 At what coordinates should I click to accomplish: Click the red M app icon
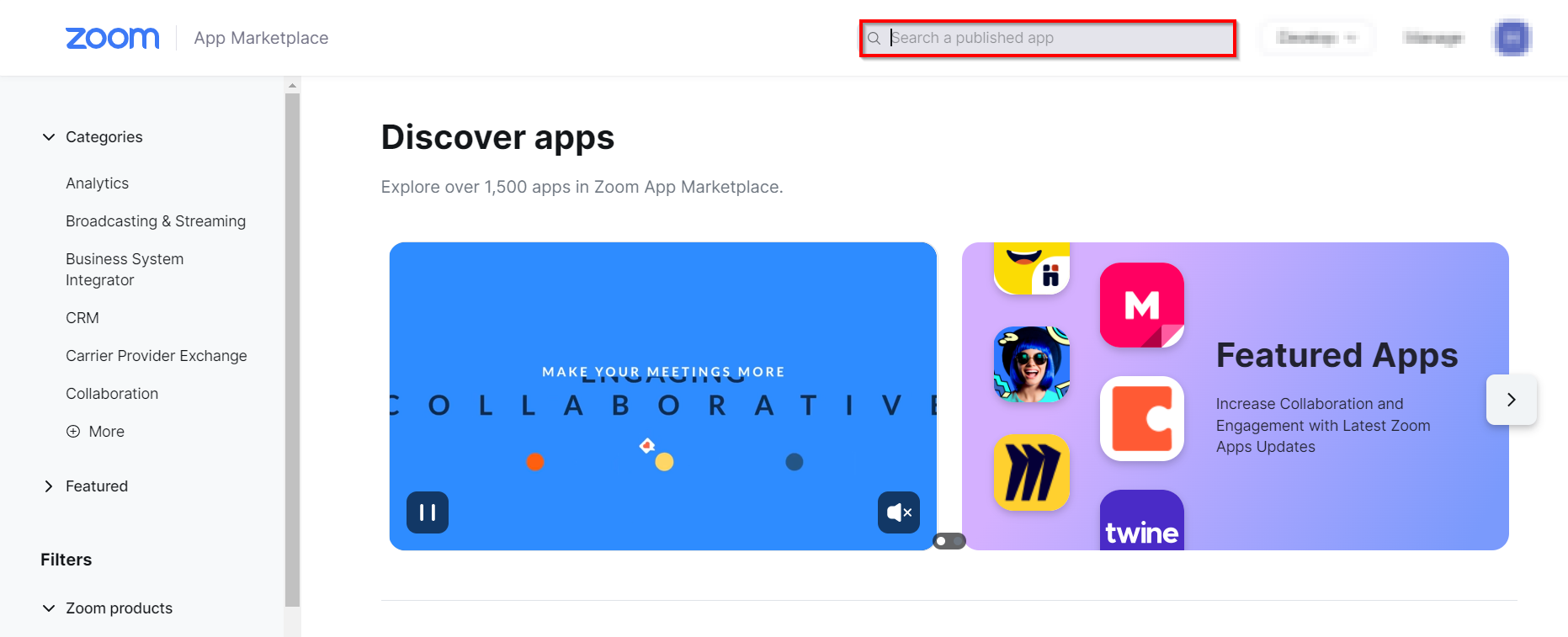(1141, 305)
